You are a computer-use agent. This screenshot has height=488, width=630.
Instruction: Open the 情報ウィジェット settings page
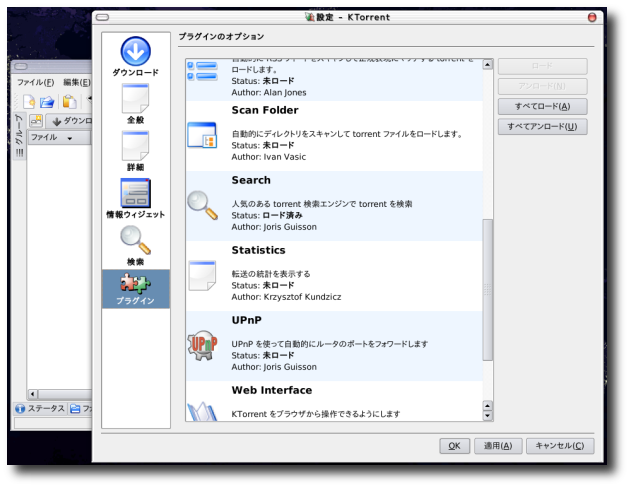click(135, 198)
